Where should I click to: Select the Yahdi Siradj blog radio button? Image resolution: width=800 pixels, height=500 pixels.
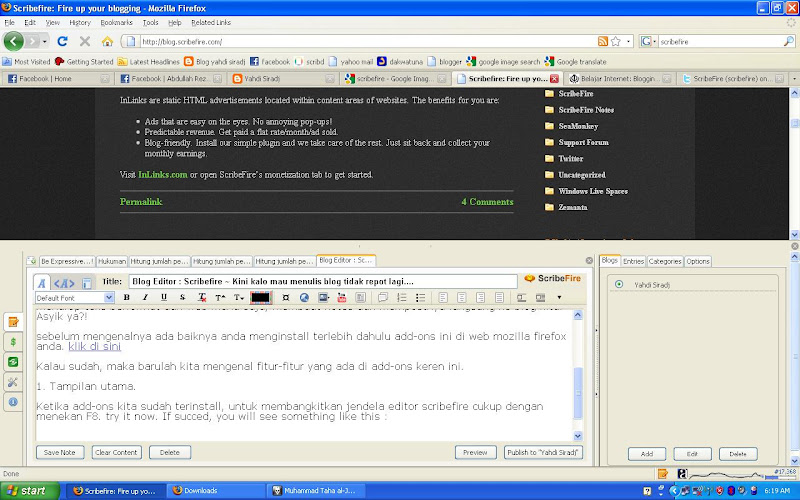point(619,284)
